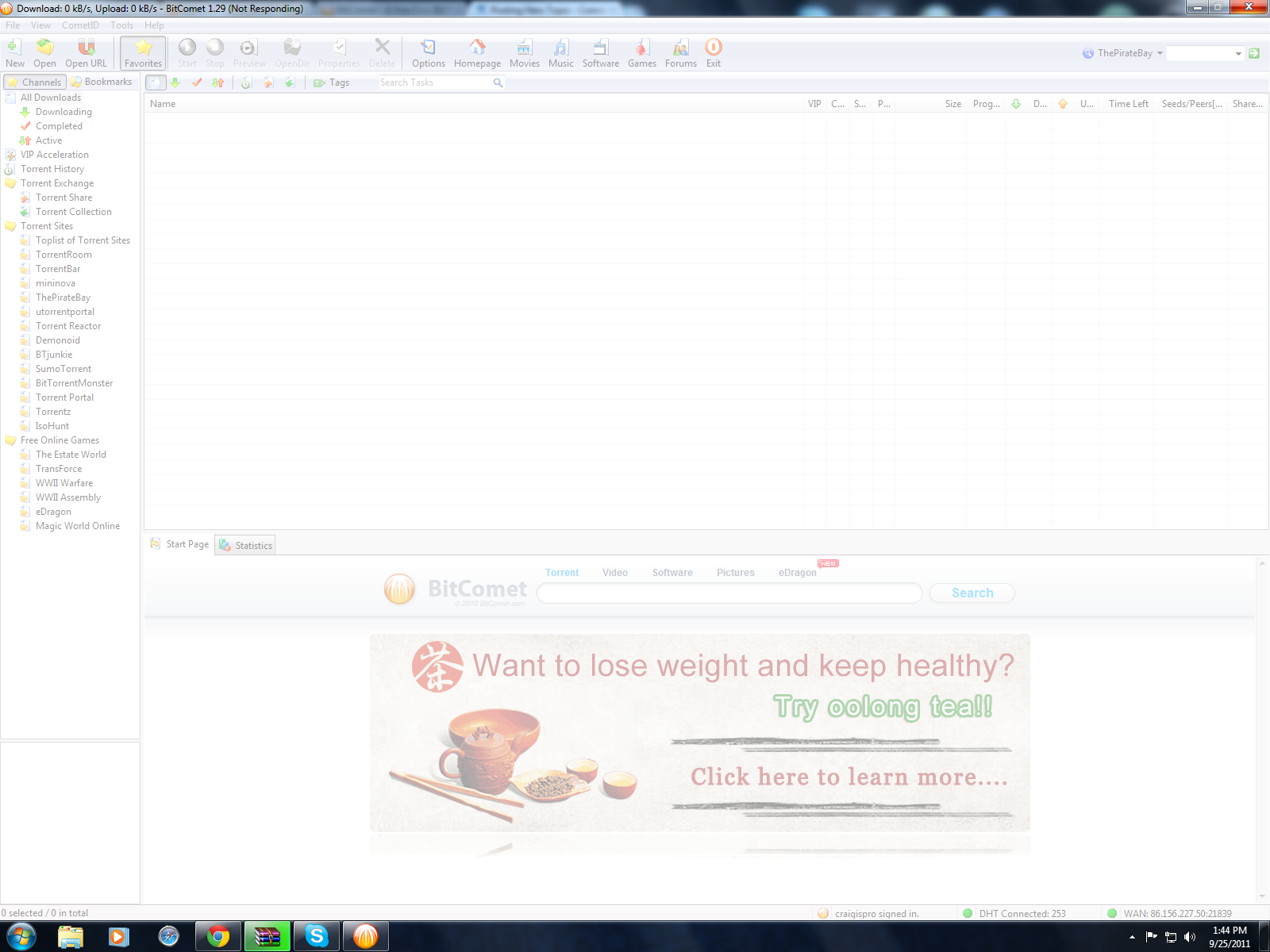Open the File menu
This screenshot has width=1270, height=952.
[13, 25]
